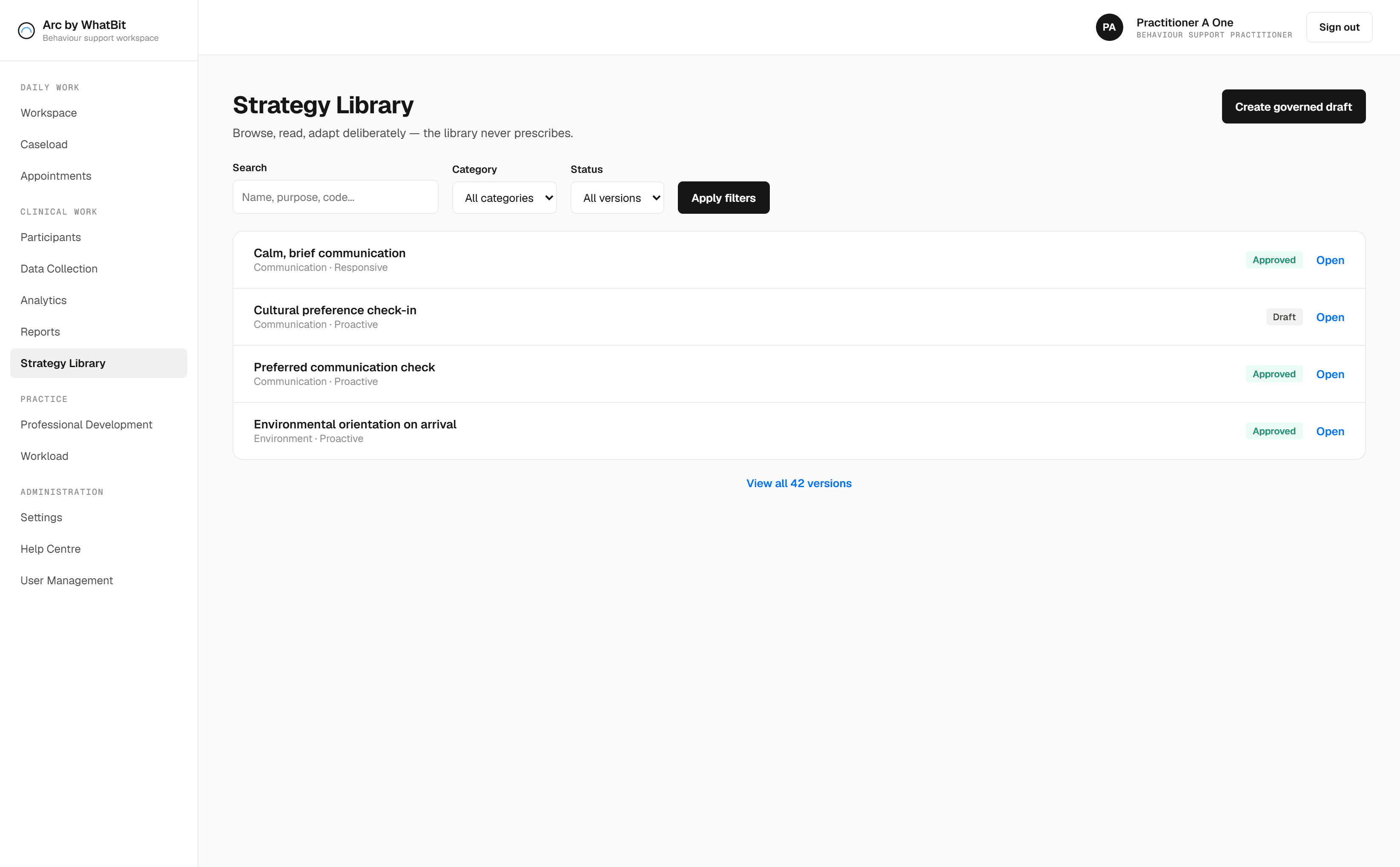Open Caseload in sidebar

[x=99, y=144]
